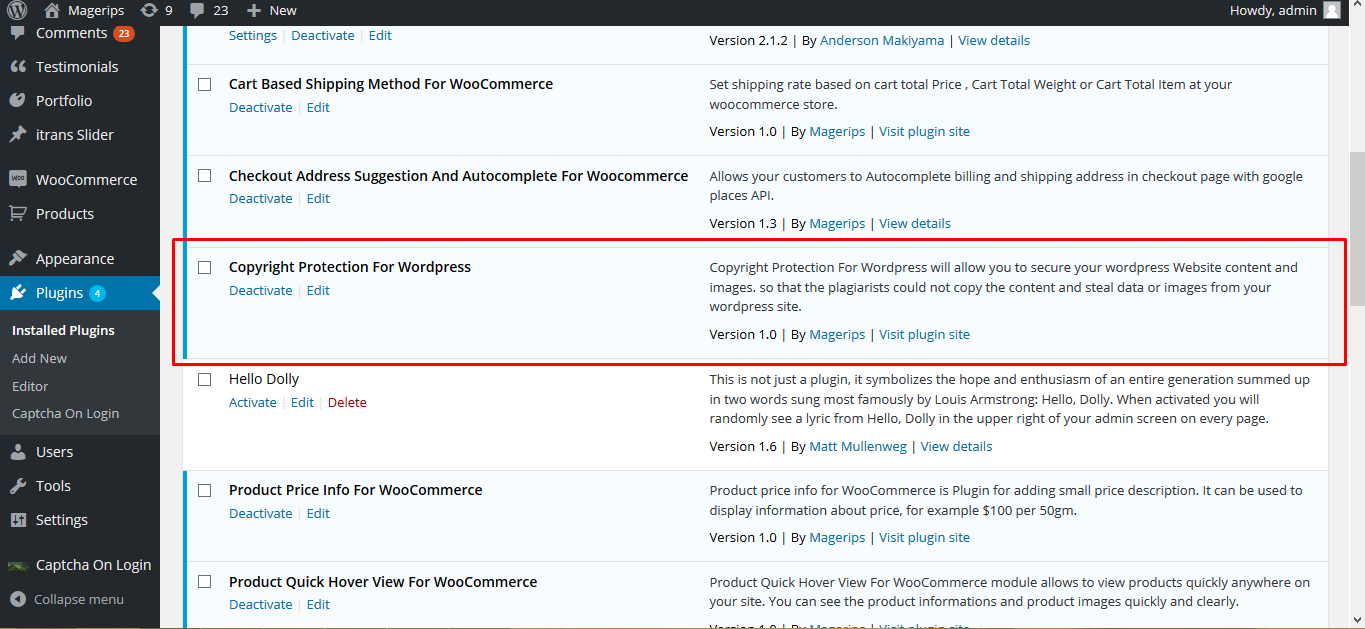Open Anderson Makiyama author link

[882, 40]
